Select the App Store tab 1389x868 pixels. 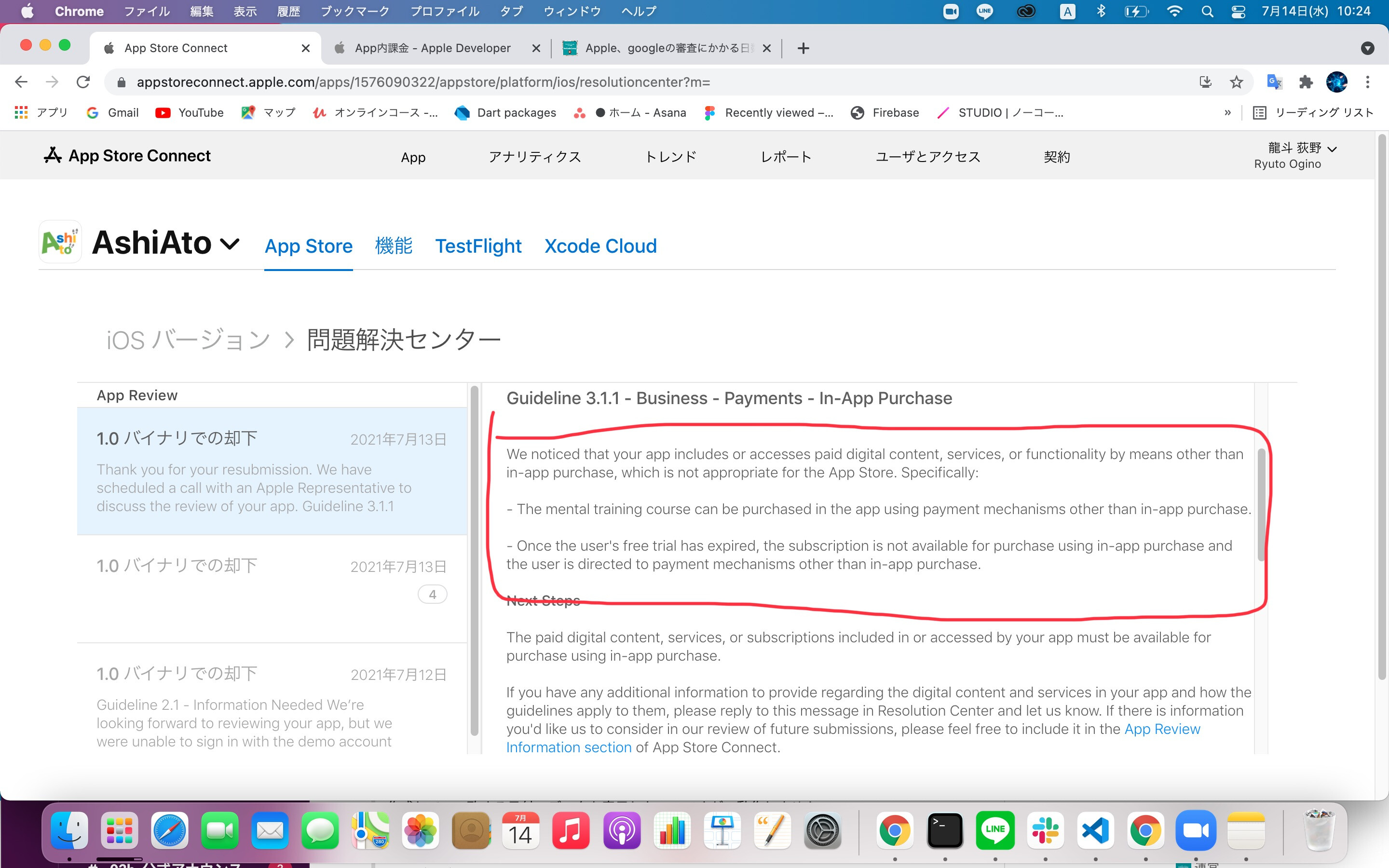309,246
